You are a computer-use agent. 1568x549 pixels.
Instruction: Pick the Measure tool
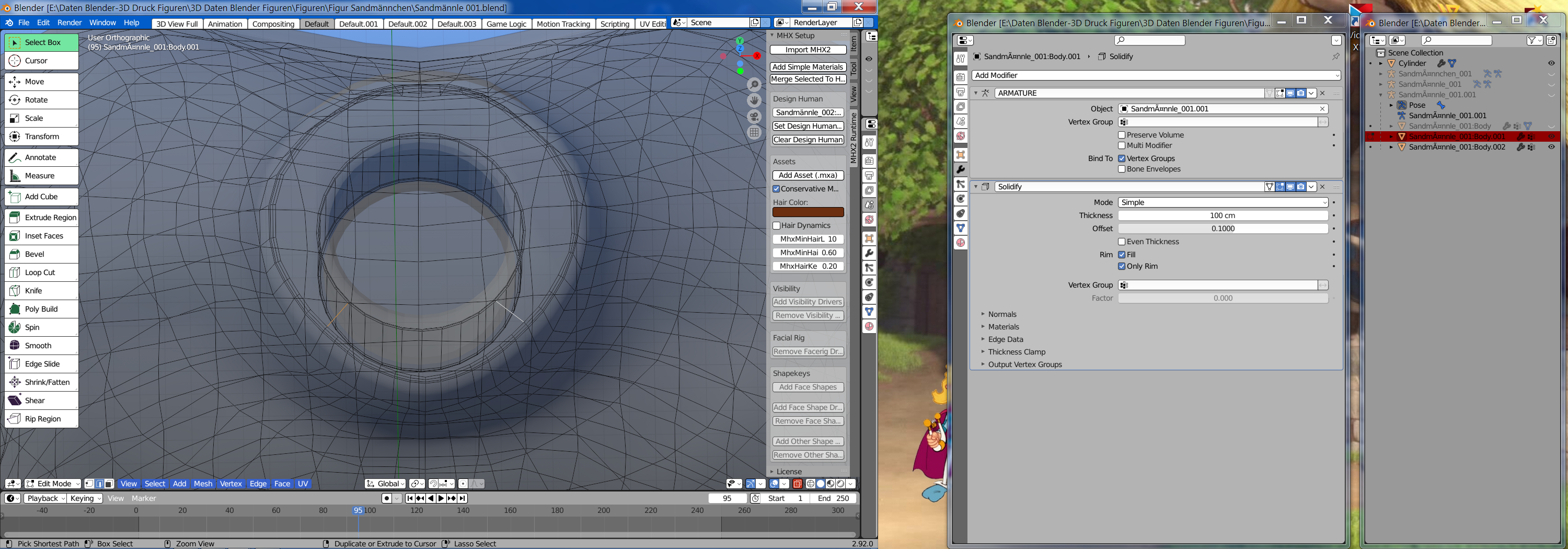[x=41, y=176]
